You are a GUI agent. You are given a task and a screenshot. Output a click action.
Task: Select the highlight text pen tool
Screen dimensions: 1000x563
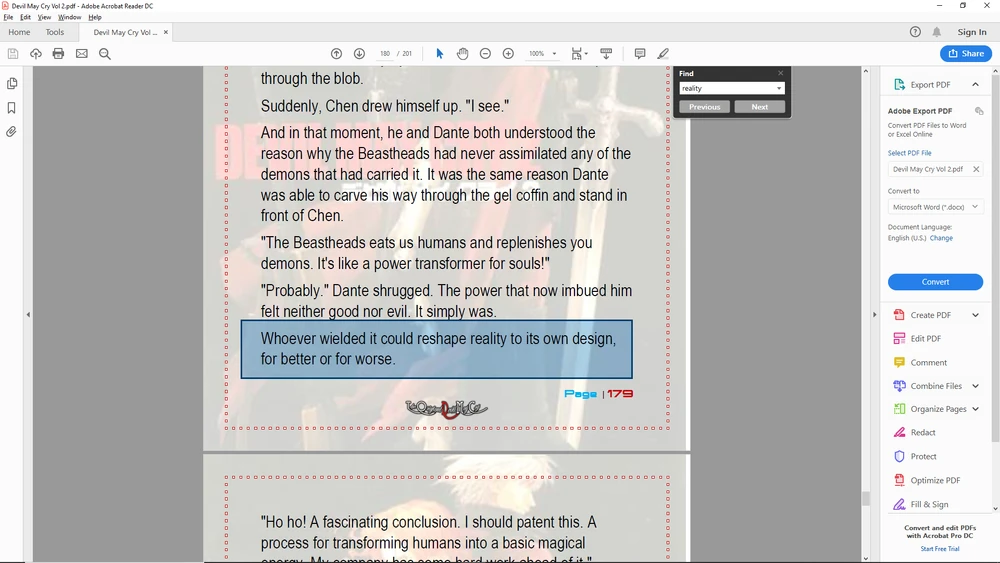click(663, 54)
